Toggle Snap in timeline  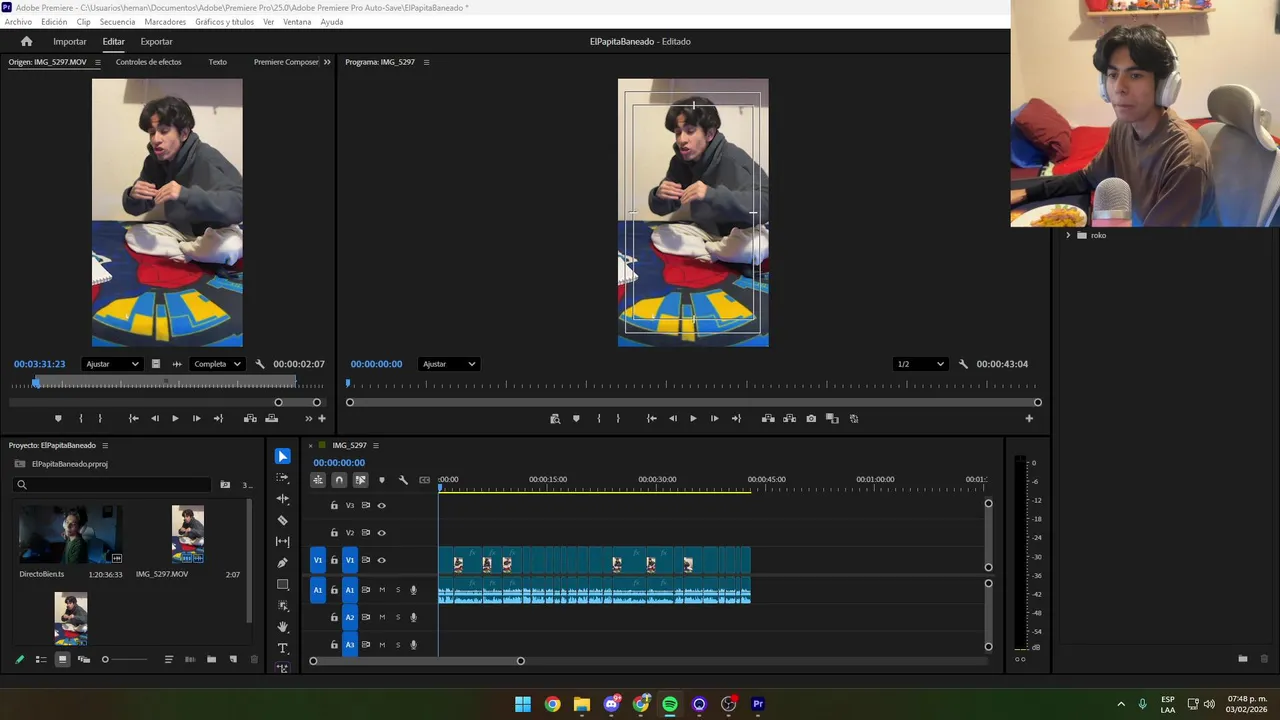(339, 480)
